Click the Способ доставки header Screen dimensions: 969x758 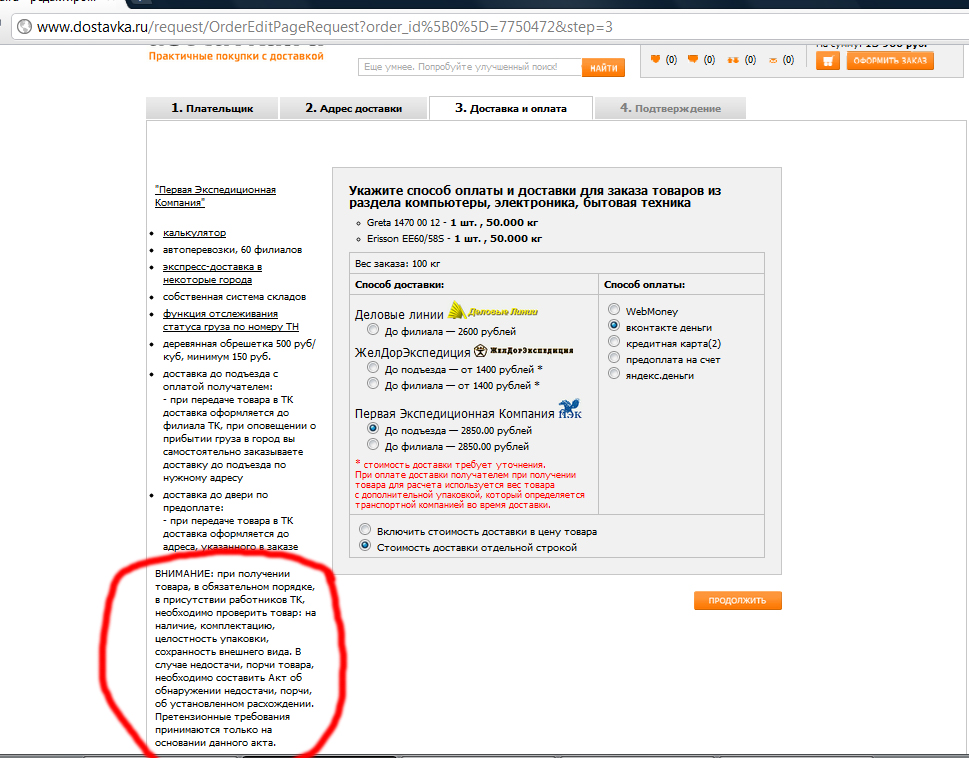(399, 285)
